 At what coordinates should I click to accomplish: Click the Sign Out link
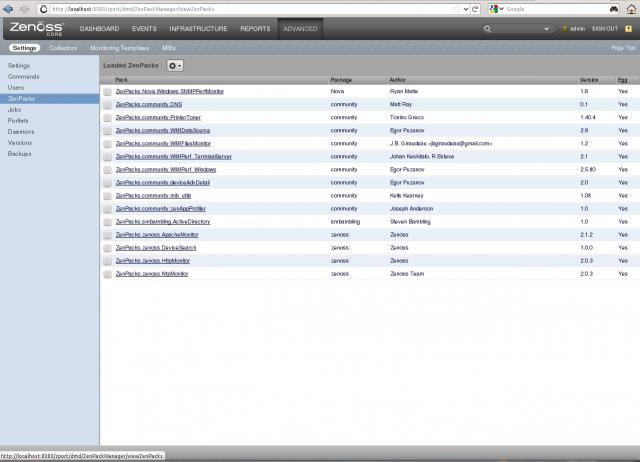[604, 29]
